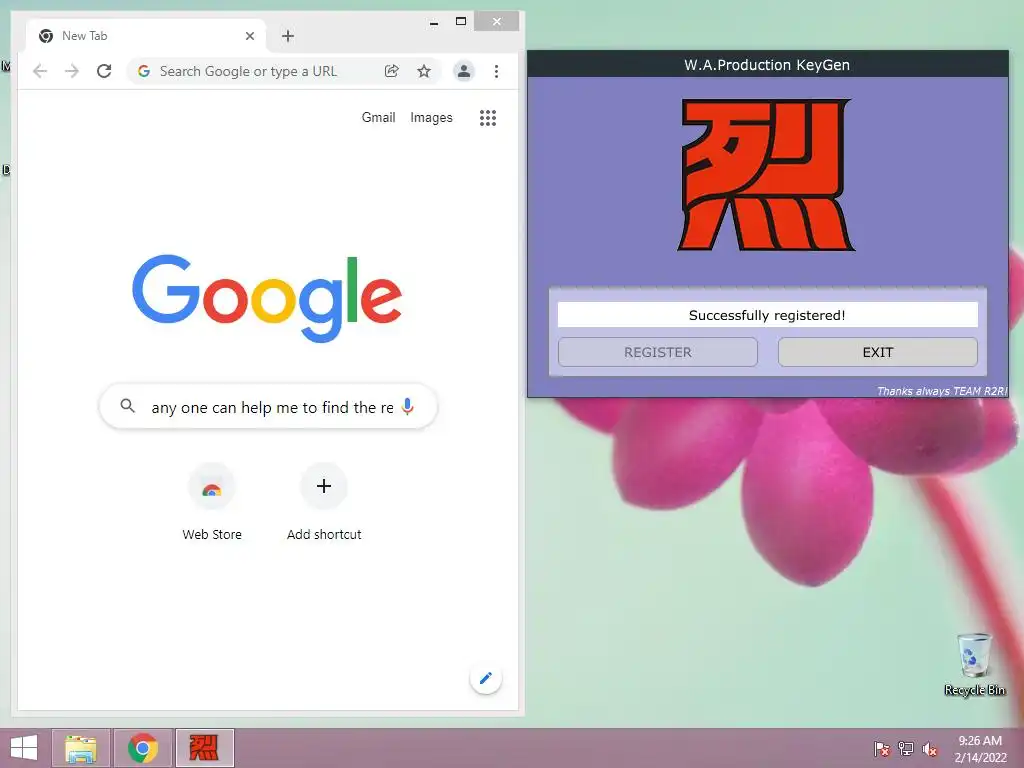This screenshot has height=768, width=1024.
Task: Click the red kanji logo in KeyGen
Action: 767,175
